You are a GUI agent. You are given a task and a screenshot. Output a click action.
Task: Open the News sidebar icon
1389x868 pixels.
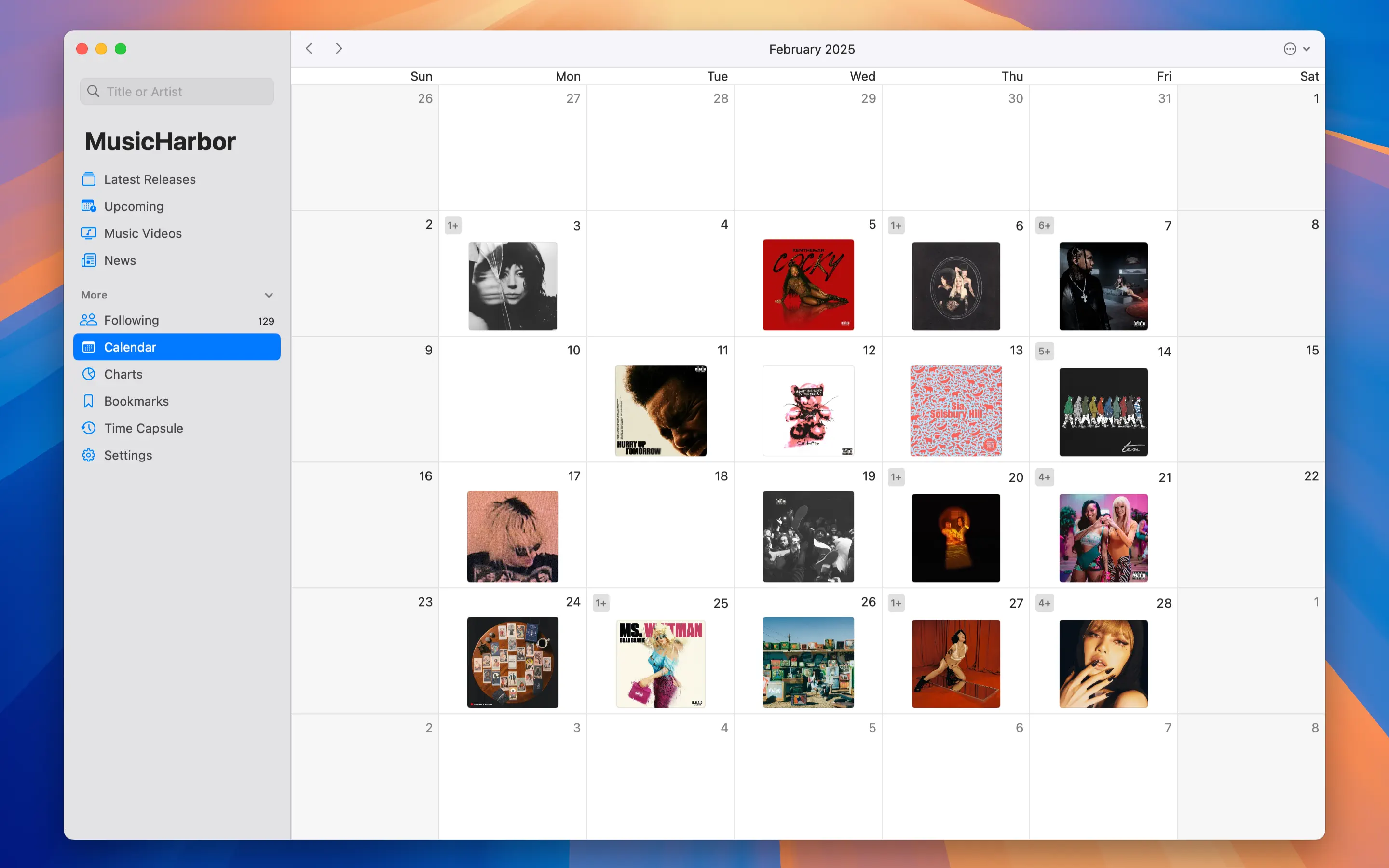(88, 260)
